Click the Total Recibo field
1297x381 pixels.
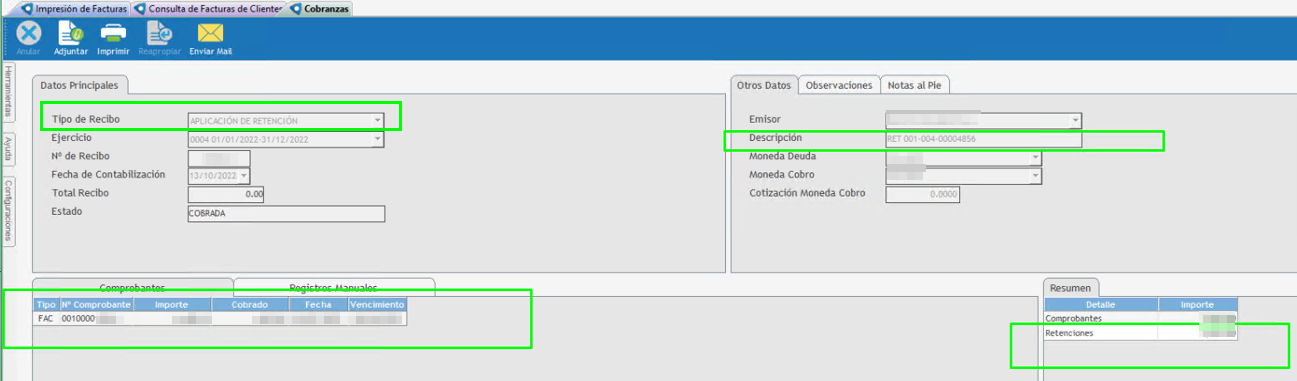point(225,194)
